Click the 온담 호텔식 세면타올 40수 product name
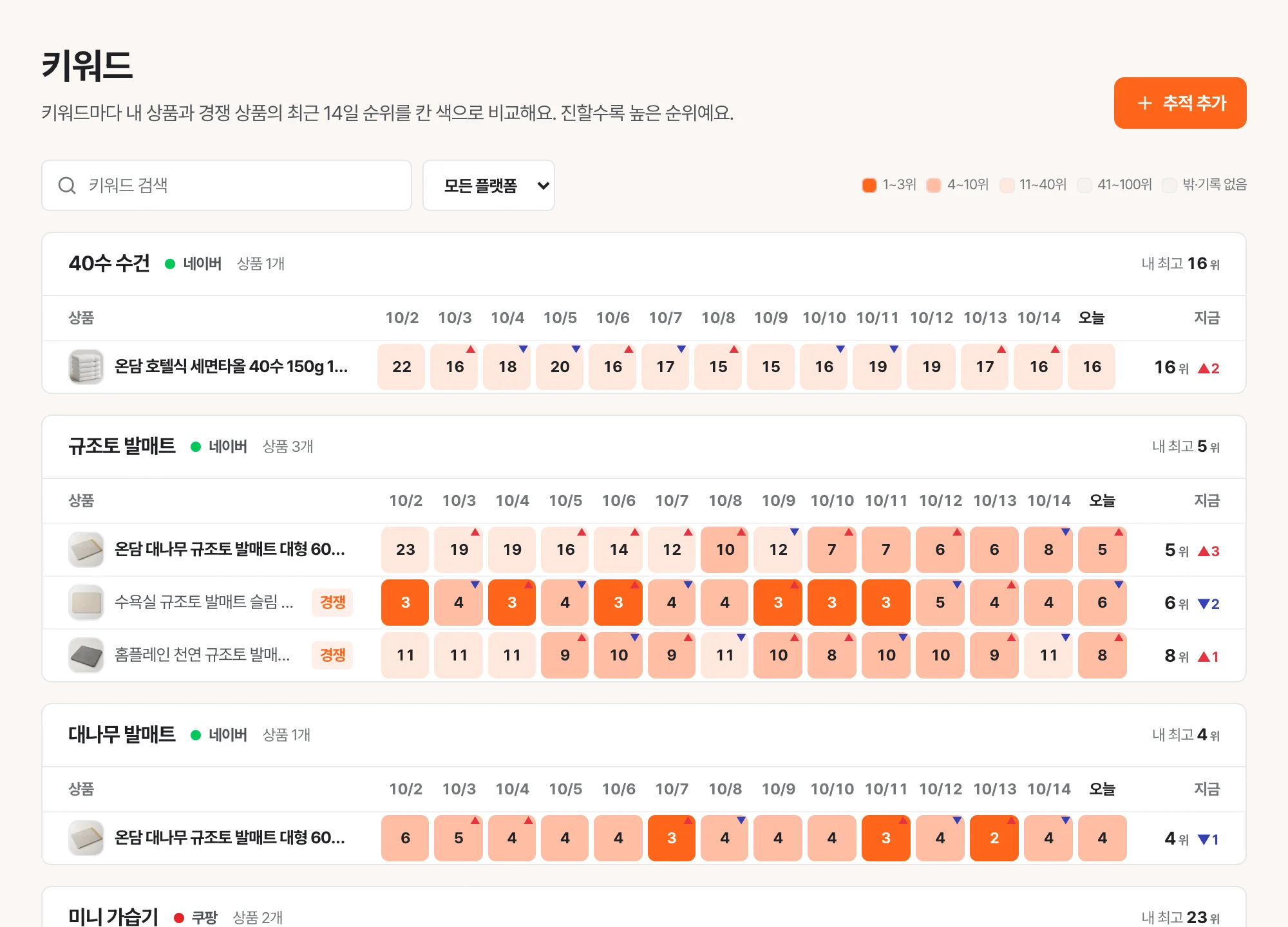 tap(231, 367)
